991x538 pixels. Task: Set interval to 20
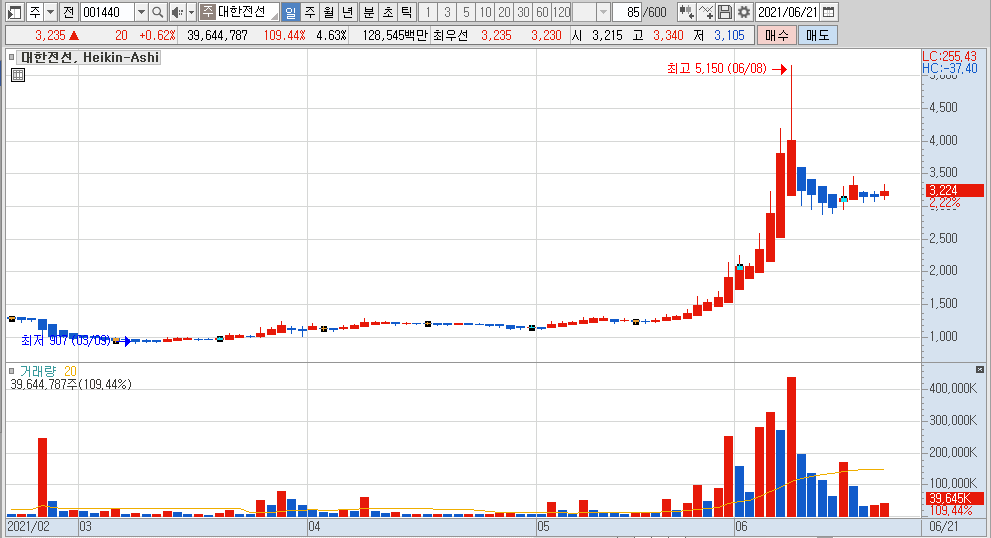504,11
